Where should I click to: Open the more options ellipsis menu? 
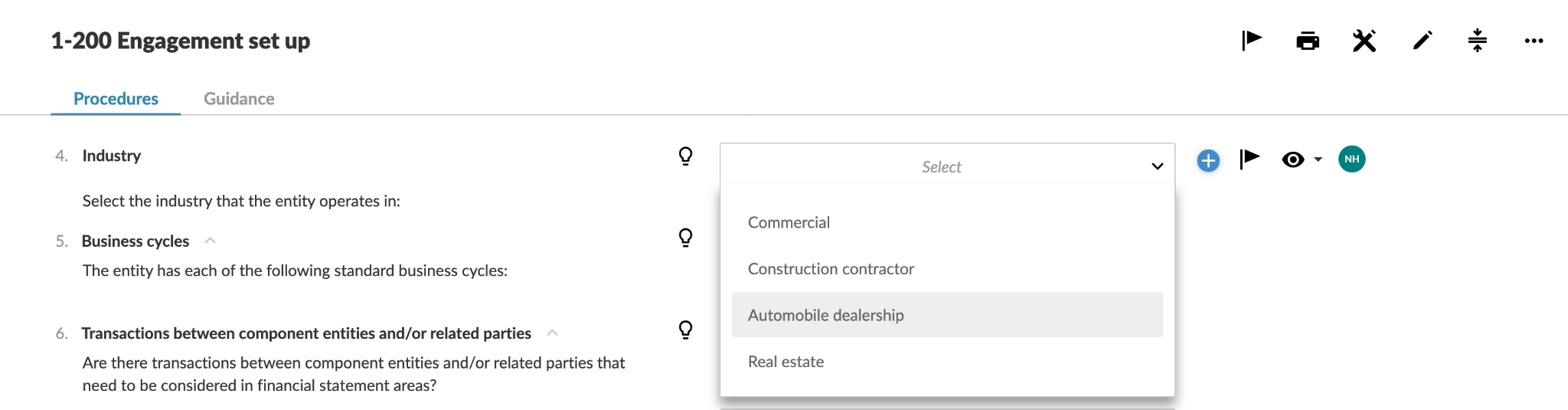click(x=1534, y=41)
